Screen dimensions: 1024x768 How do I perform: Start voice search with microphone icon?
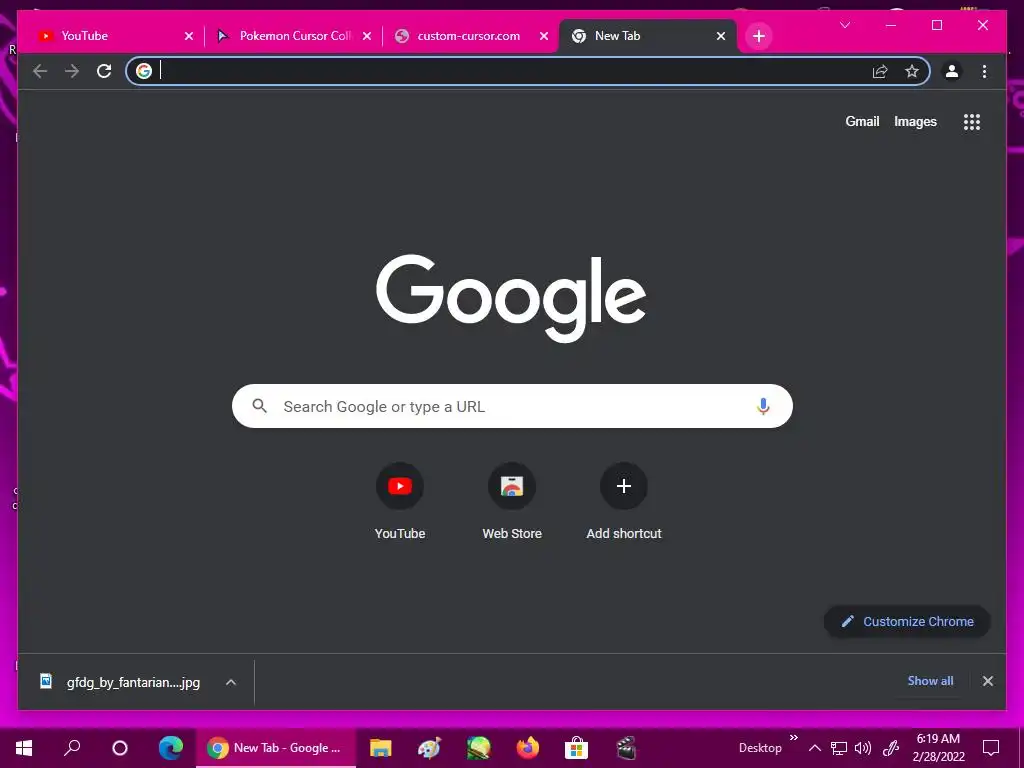pos(763,406)
